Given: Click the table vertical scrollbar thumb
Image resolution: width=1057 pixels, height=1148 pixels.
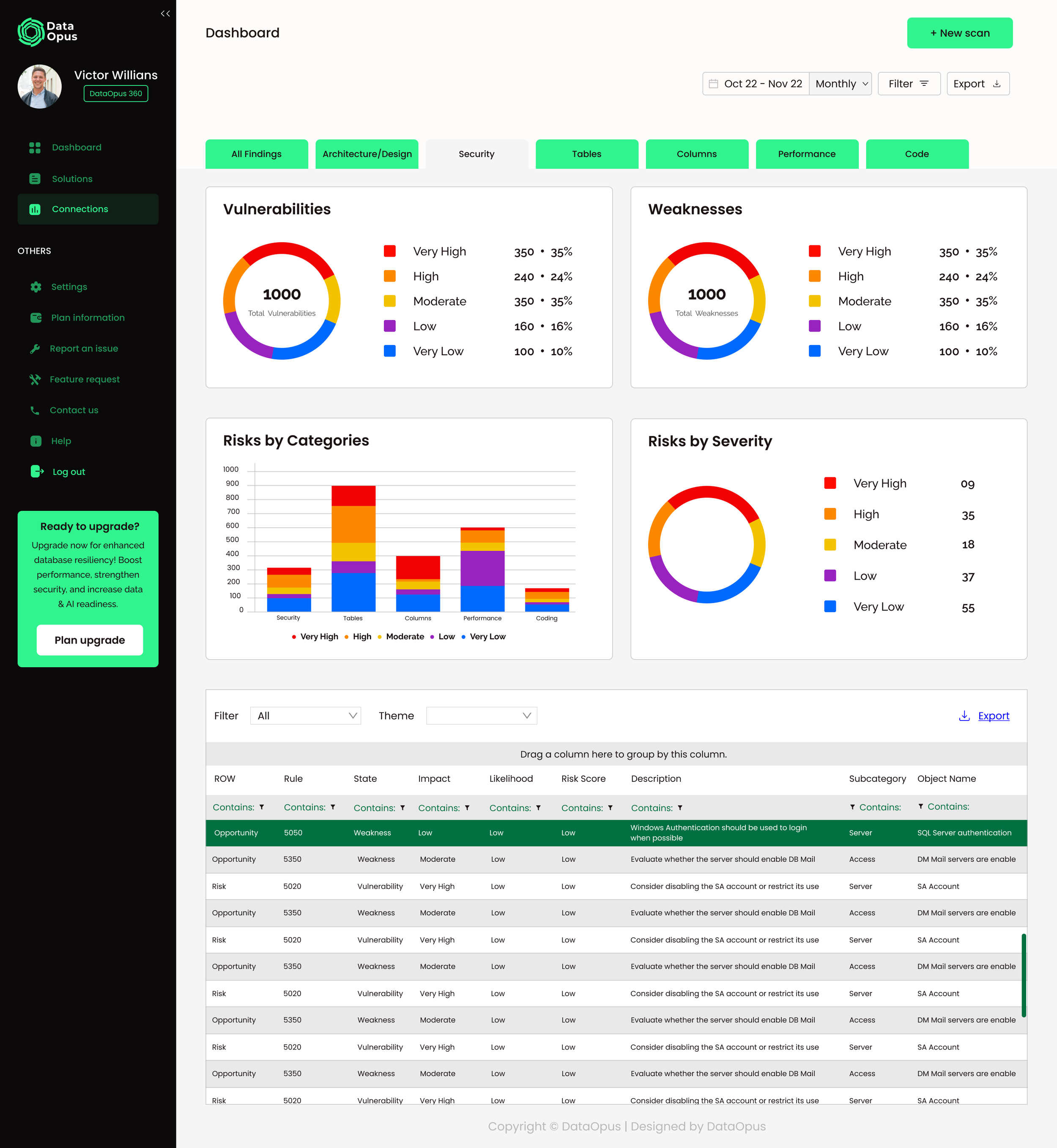Looking at the screenshot, I should [1023, 976].
